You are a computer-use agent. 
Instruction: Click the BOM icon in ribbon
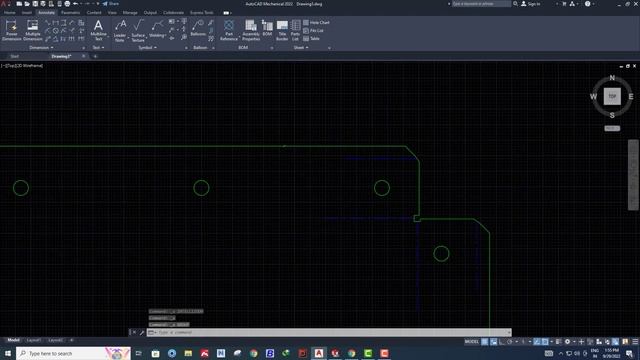tap(267, 28)
